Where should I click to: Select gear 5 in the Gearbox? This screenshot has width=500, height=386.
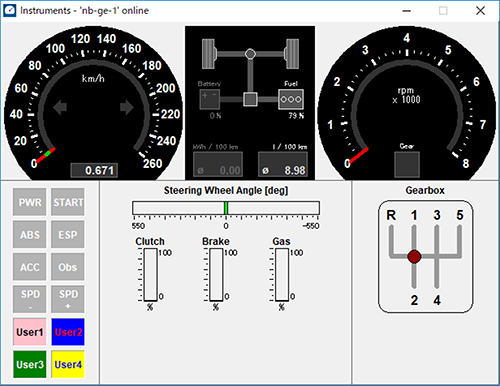460,215
